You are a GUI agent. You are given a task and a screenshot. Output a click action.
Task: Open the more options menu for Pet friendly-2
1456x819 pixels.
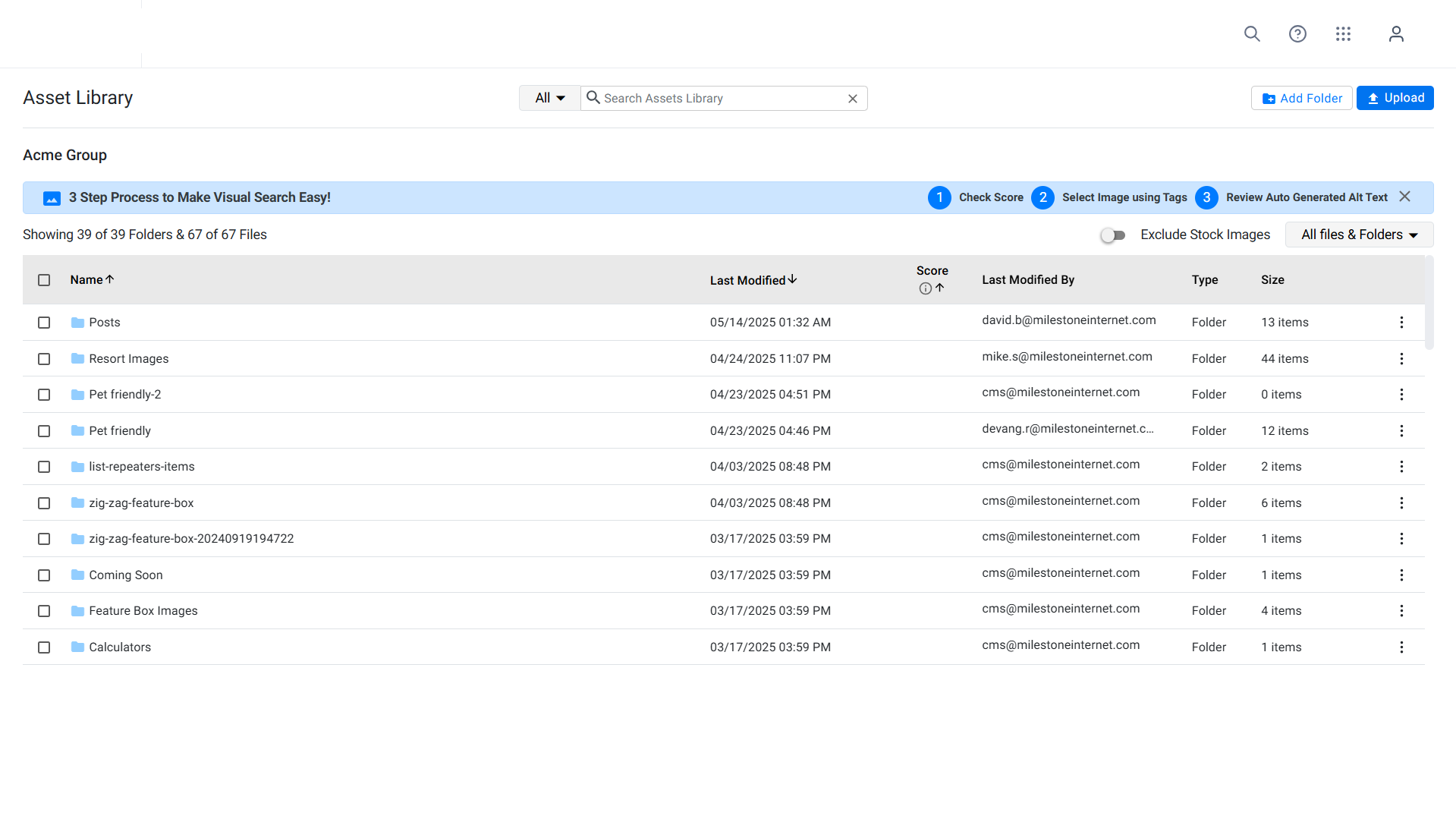point(1401,395)
